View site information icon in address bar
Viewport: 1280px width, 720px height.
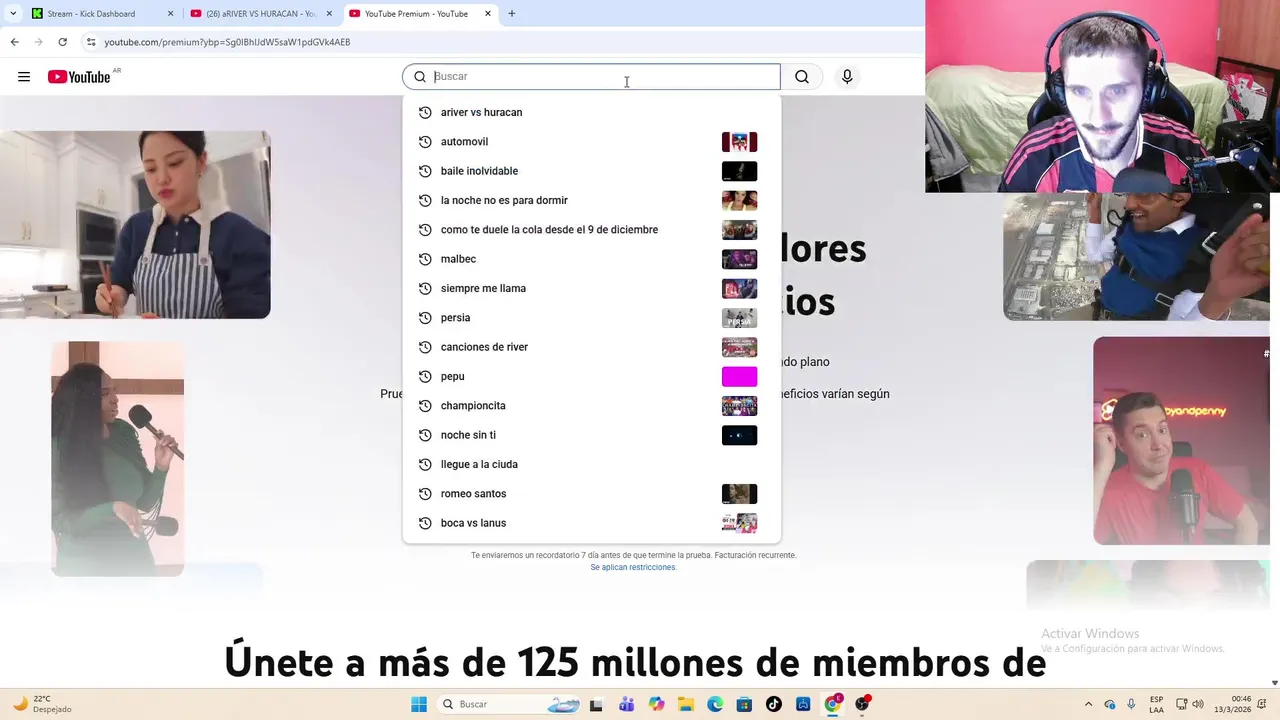pos(91,42)
